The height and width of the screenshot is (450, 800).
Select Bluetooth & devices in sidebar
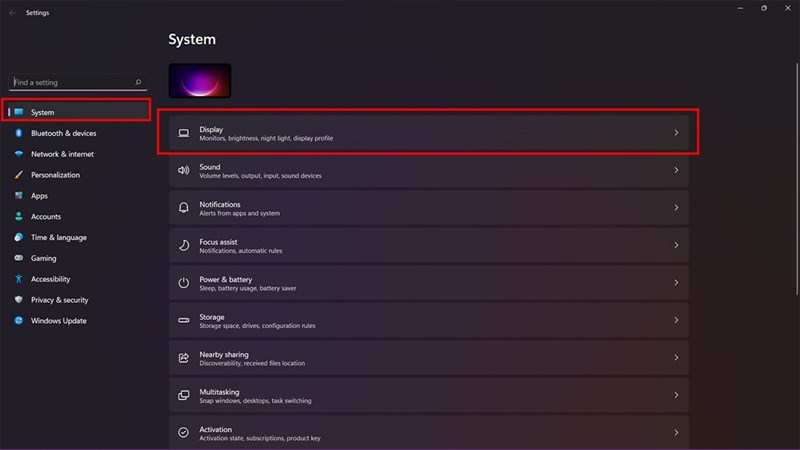tap(63, 133)
